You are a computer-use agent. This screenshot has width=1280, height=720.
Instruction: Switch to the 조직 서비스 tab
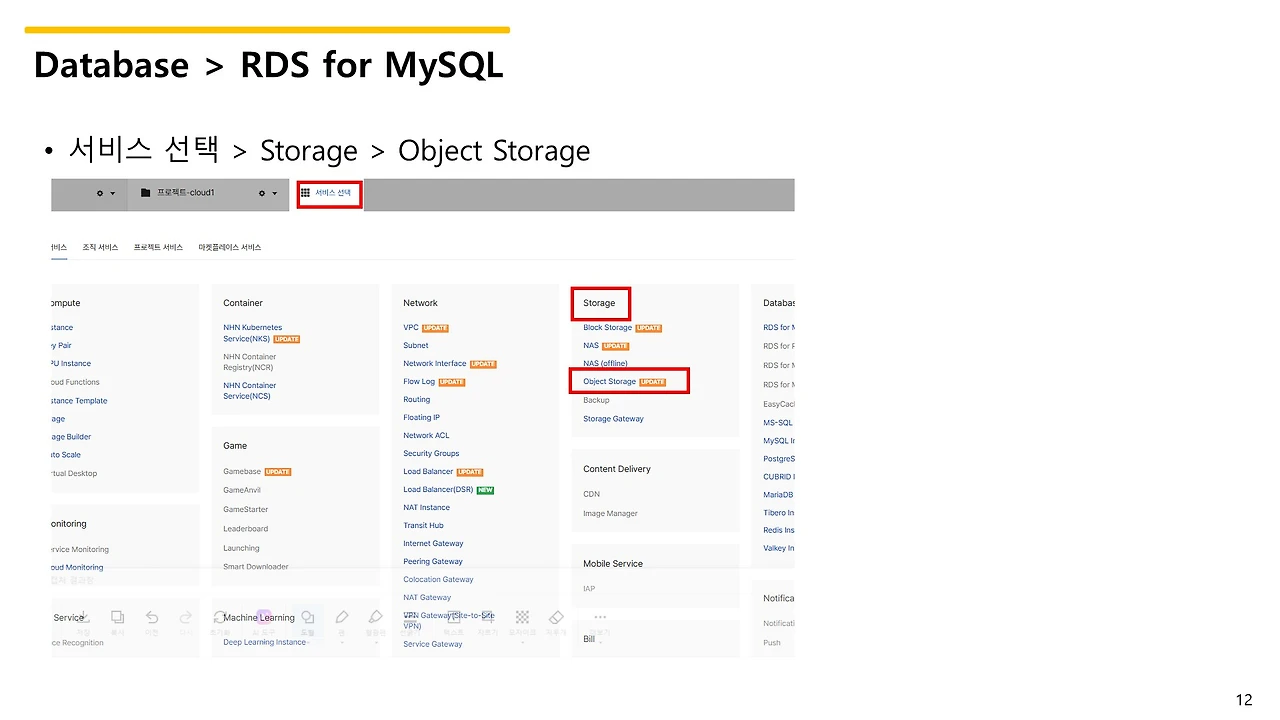(x=100, y=247)
